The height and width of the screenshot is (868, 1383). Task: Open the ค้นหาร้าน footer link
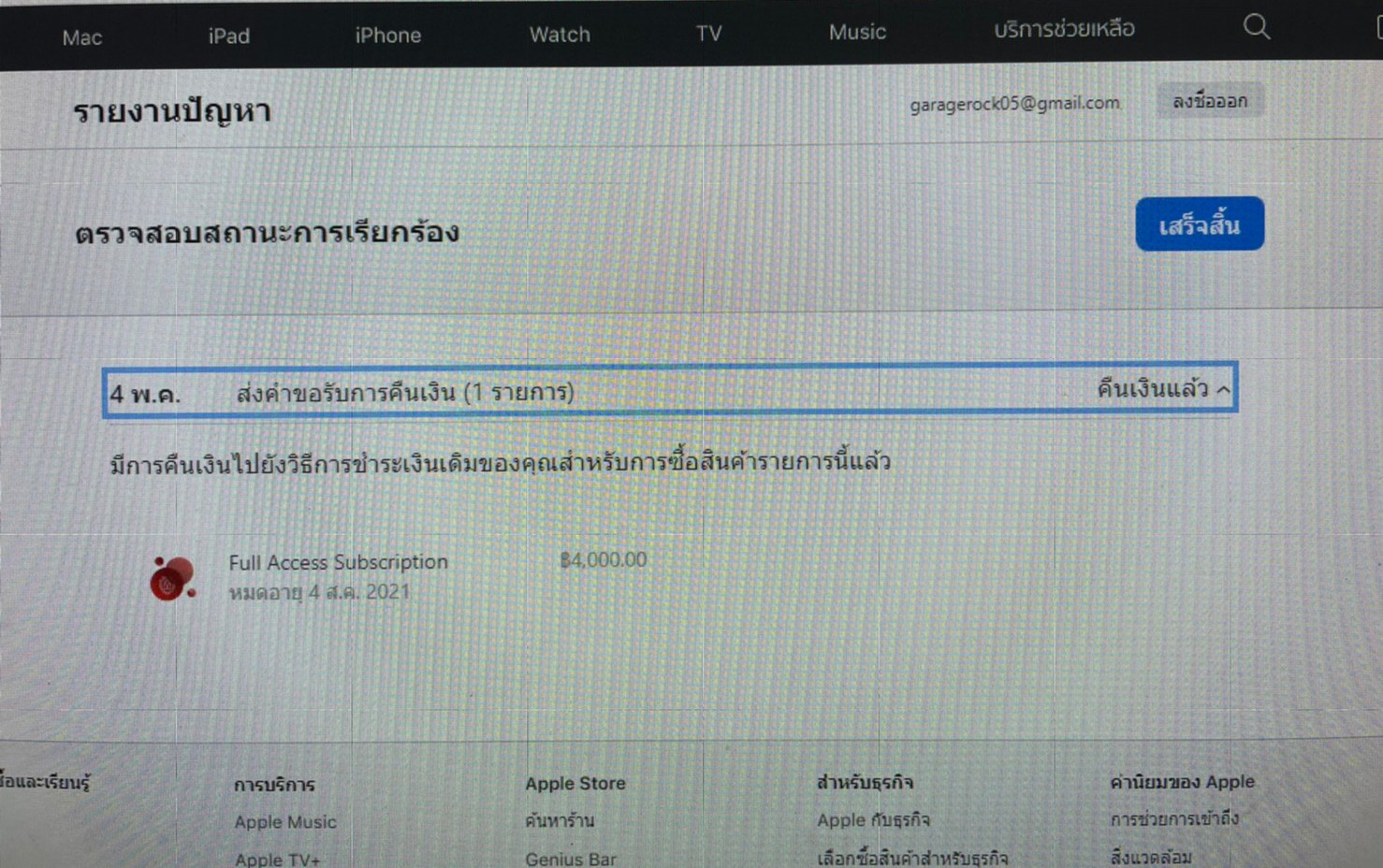pyautogui.click(x=560, y=820)
